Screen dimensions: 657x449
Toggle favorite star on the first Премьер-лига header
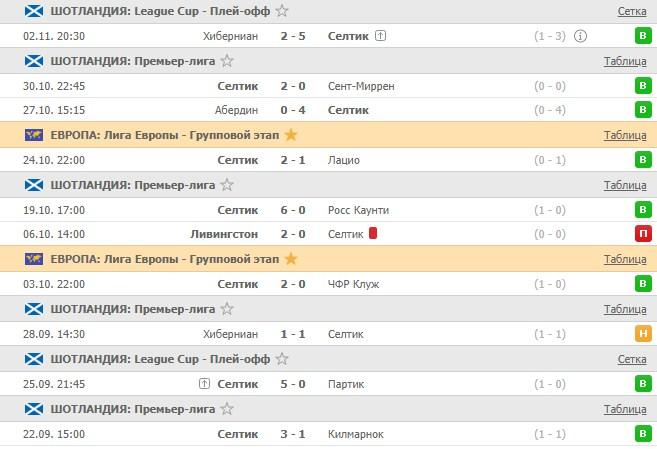pos(227,61)
